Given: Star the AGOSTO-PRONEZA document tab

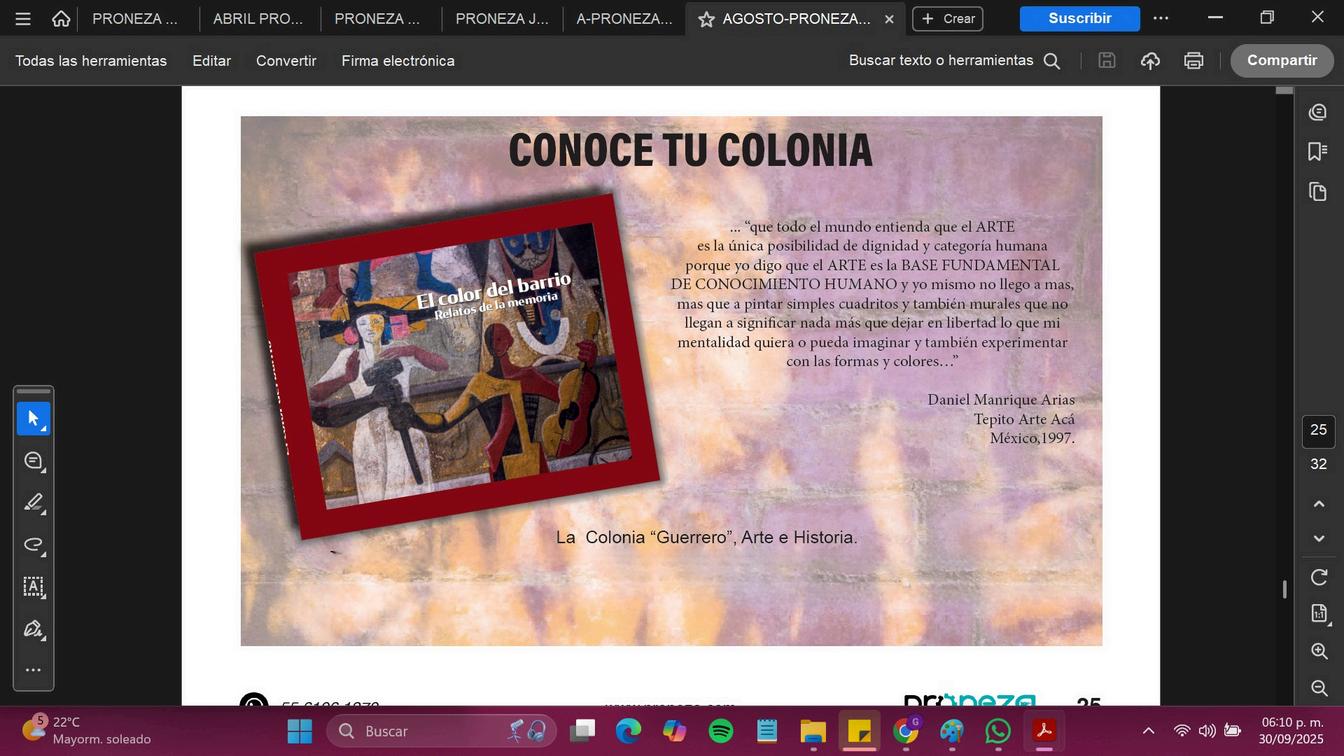Looking at the screenshot, I should (x=706, y=19).
